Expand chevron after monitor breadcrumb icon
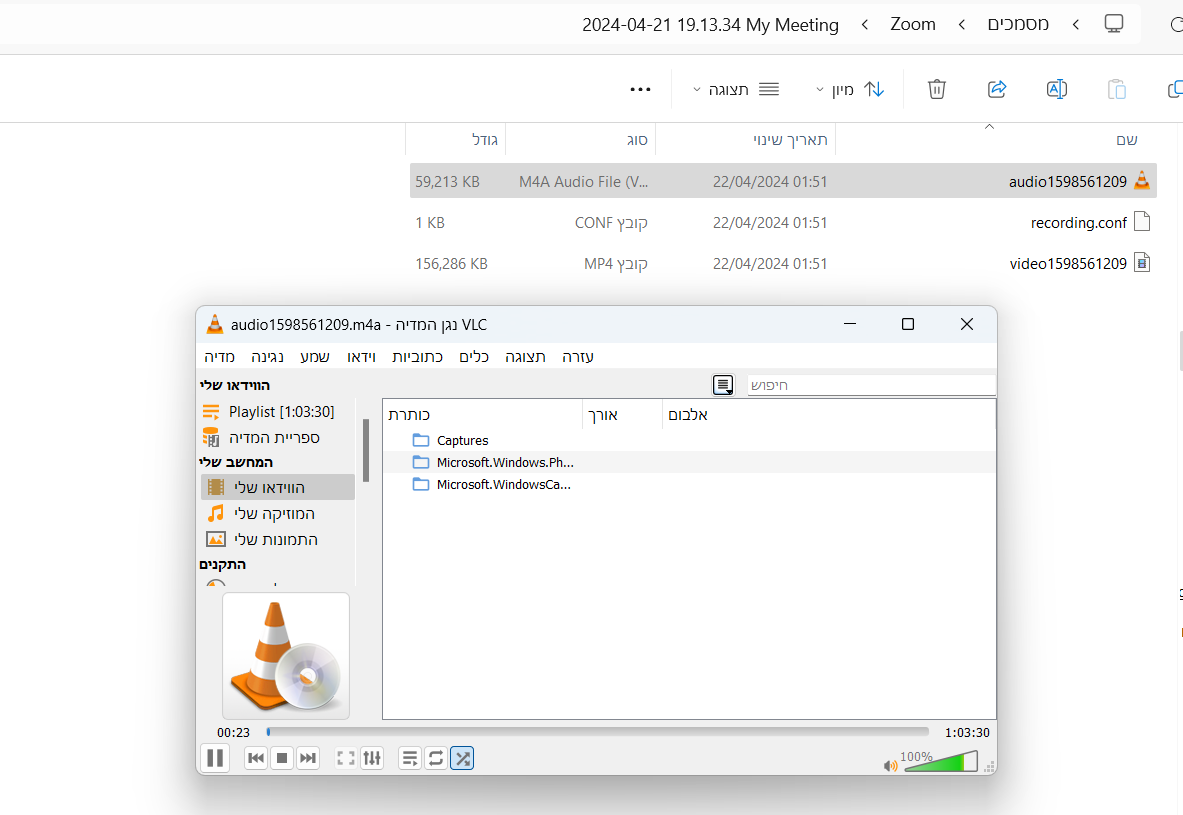 pos(1076,25)
